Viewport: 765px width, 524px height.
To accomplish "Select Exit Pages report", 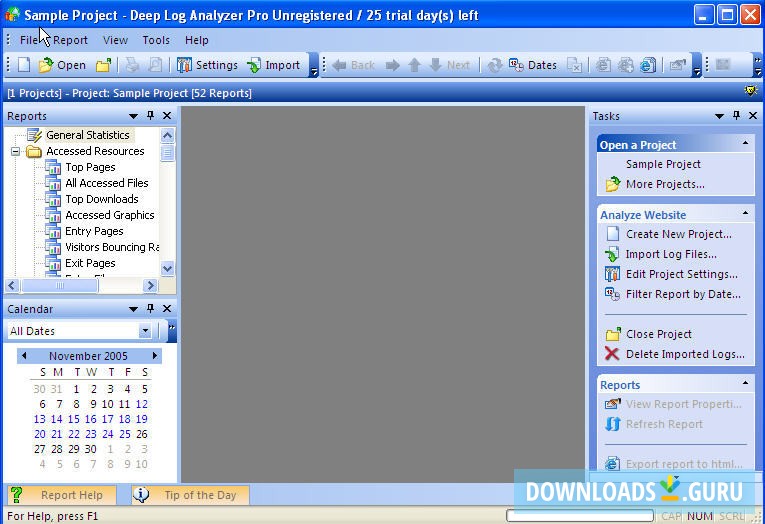I will pyautogui.click(x=90, y=263).
